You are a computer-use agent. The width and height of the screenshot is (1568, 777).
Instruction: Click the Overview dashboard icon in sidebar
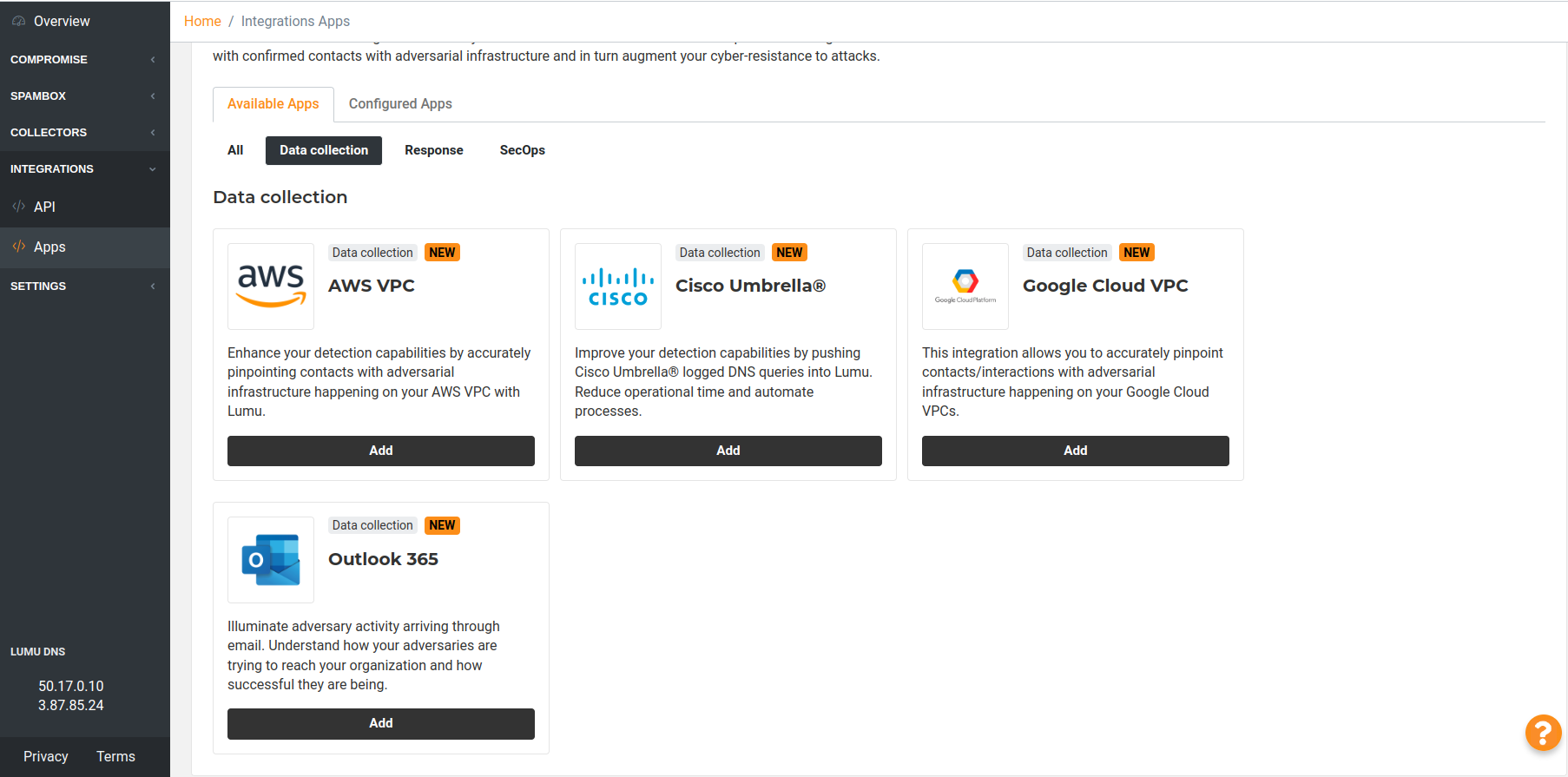pyautogui.click(x=18, y=21)
